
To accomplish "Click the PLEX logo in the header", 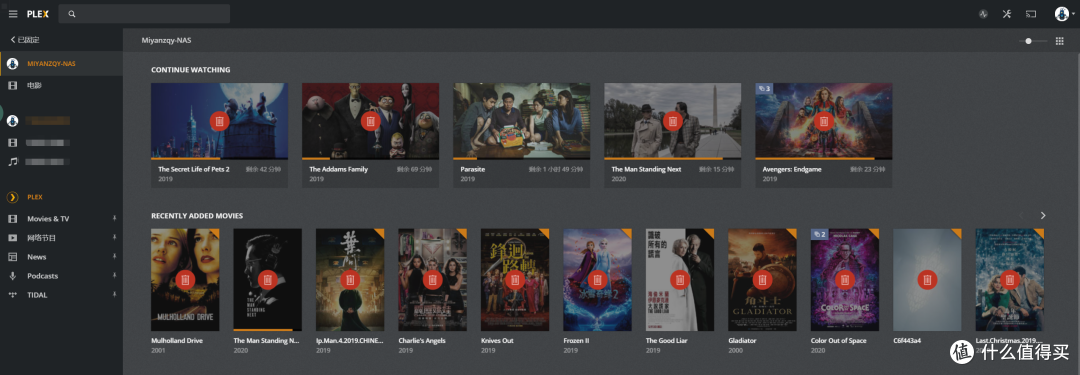I will click(37, 14).
